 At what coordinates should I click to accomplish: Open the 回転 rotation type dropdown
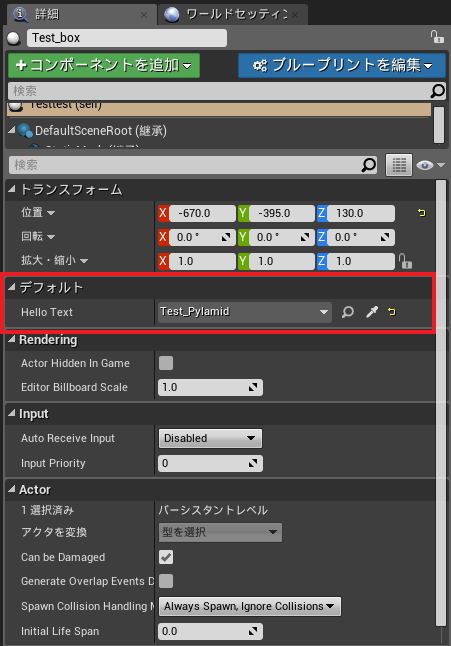pos(51,237)
